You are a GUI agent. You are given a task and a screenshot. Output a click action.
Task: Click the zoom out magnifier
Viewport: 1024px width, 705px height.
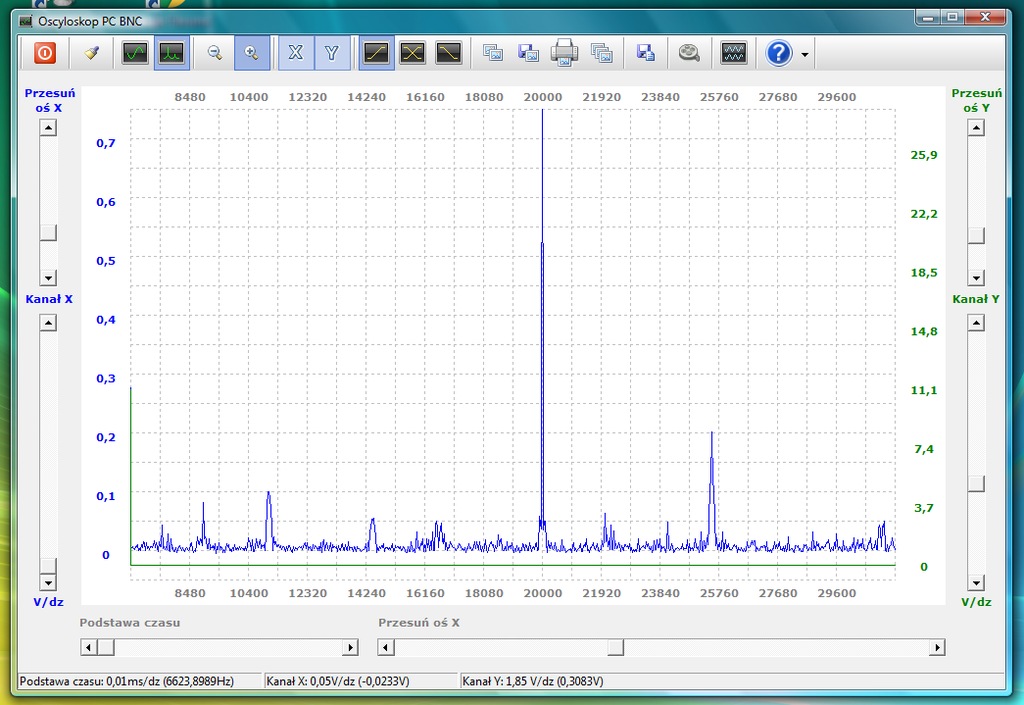215,53
